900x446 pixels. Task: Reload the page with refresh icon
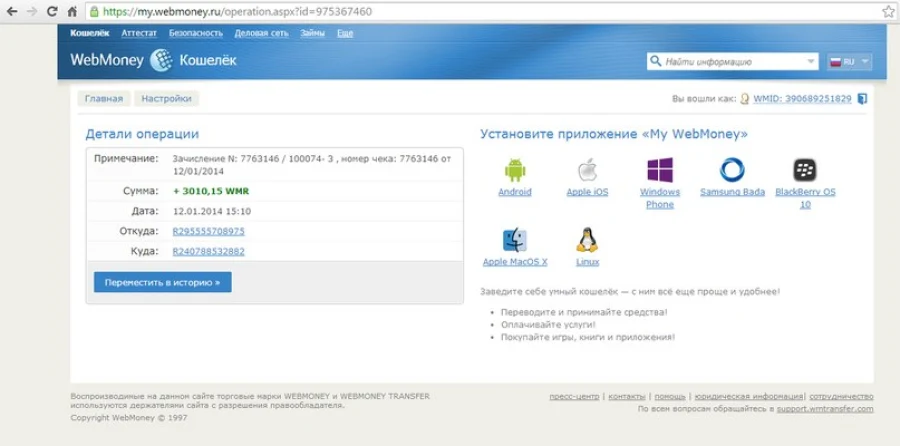(52, 11)
